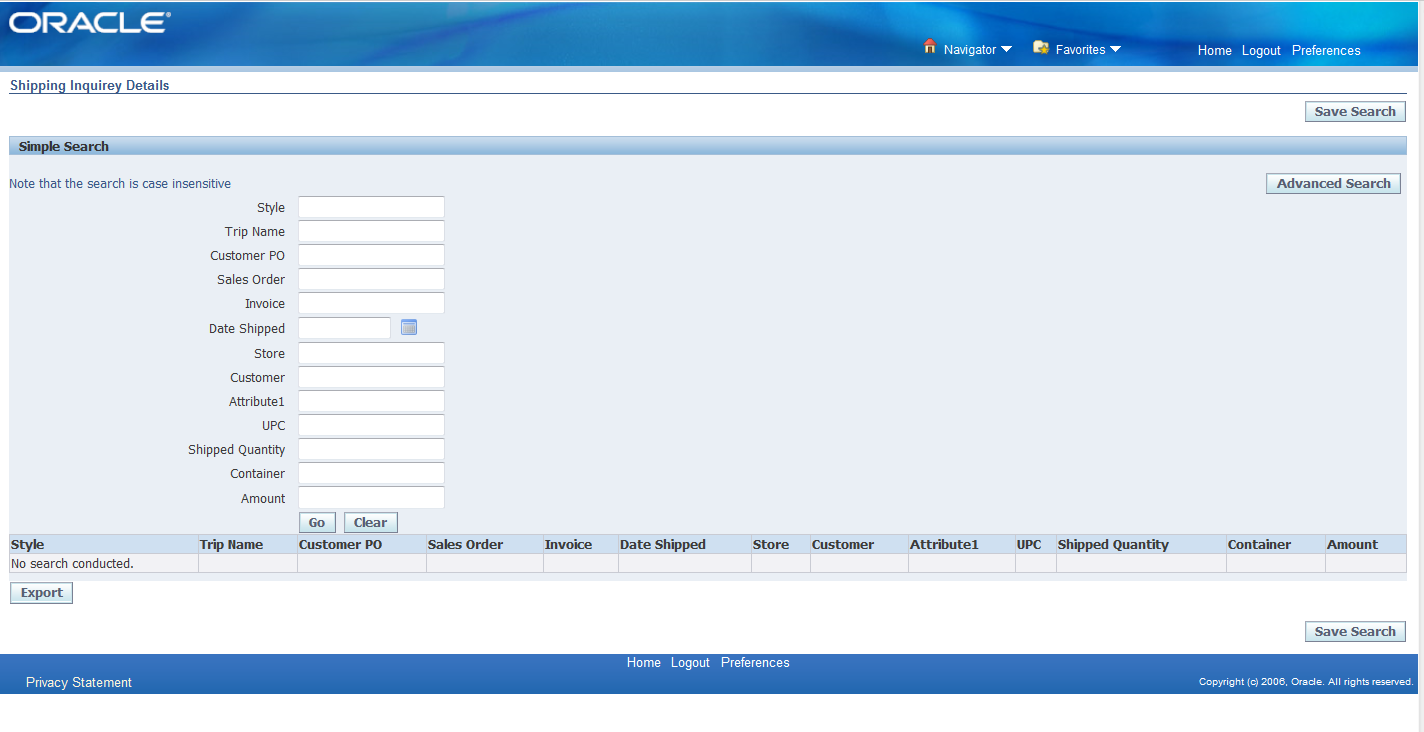
Task: Click the Customer PO input field
Action: tap(371, 255)
